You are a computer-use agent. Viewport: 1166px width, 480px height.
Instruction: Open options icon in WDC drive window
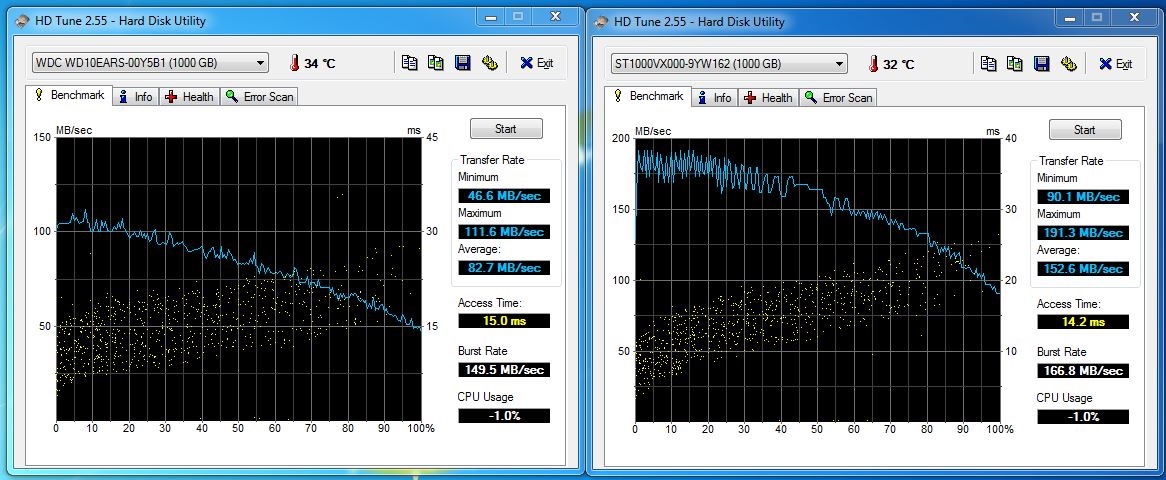pyautogui.click(x=489, y=63)
